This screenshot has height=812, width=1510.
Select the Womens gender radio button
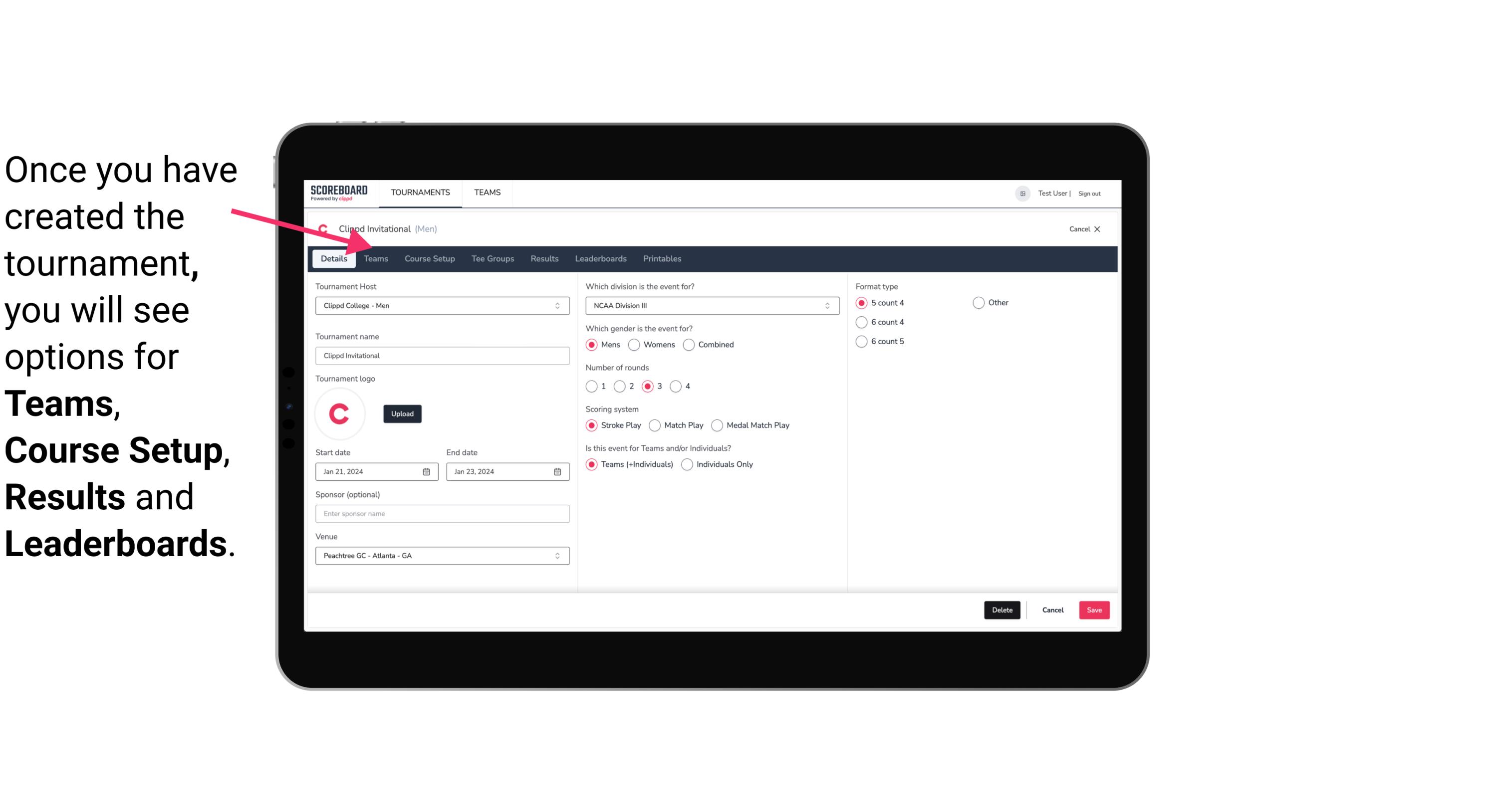click(x=634, y=344)
